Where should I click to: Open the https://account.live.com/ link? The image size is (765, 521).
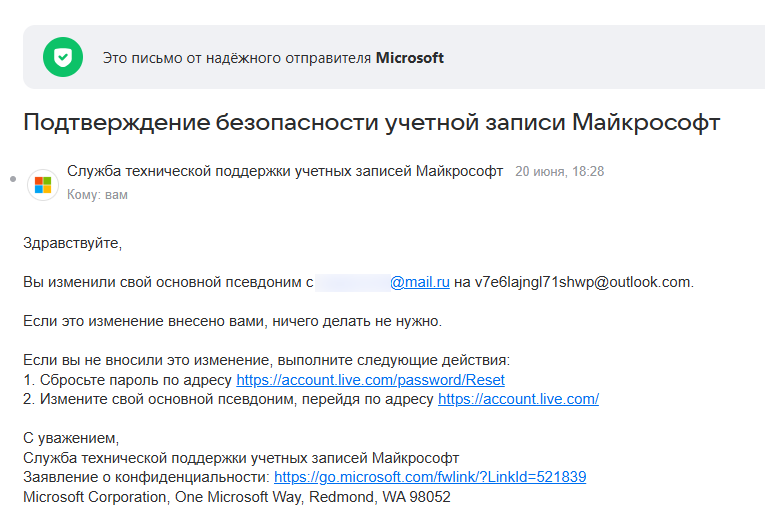point(518,399)
